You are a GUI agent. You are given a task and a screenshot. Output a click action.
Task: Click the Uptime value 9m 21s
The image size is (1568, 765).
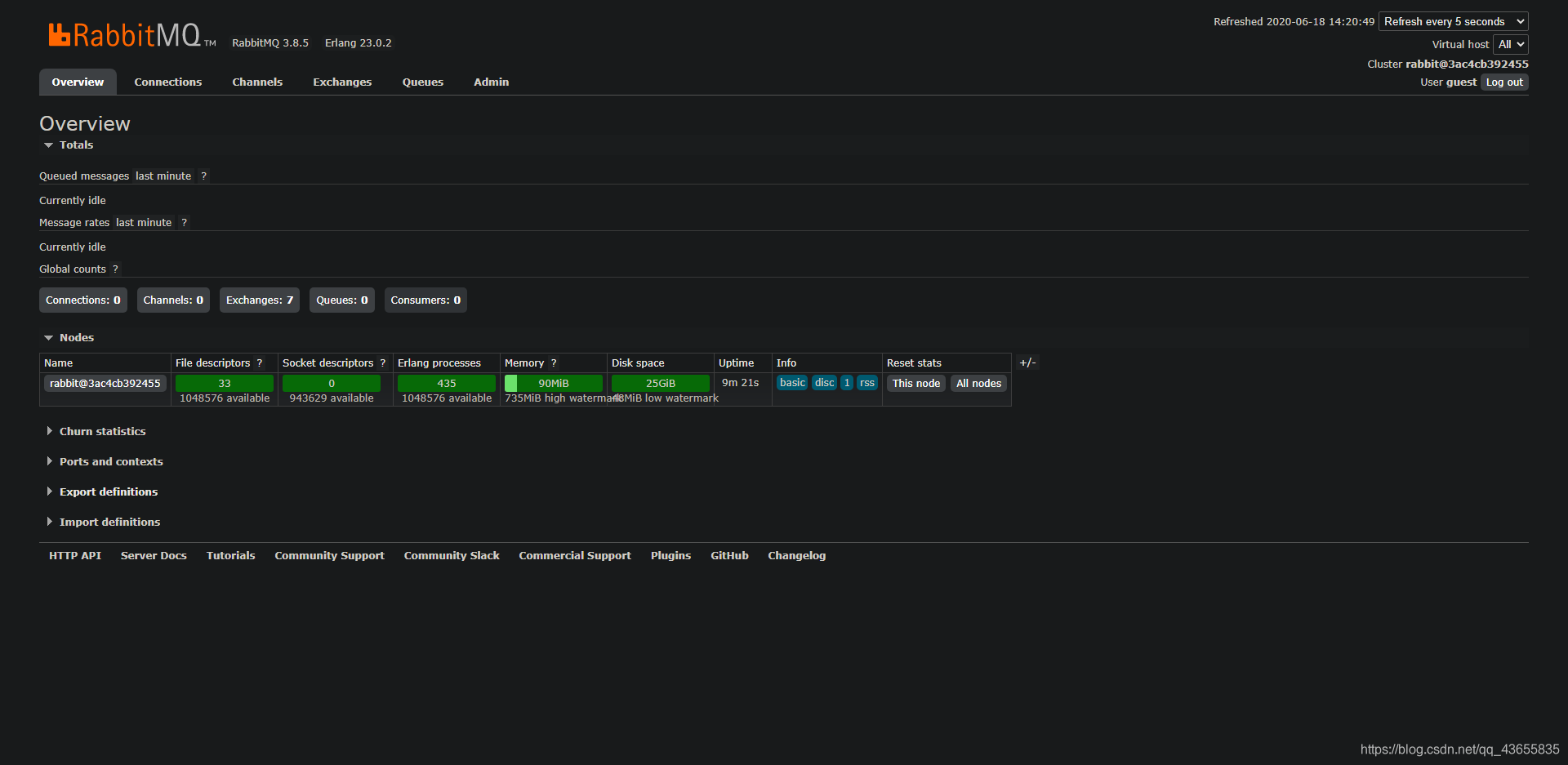tap(740, 382)
